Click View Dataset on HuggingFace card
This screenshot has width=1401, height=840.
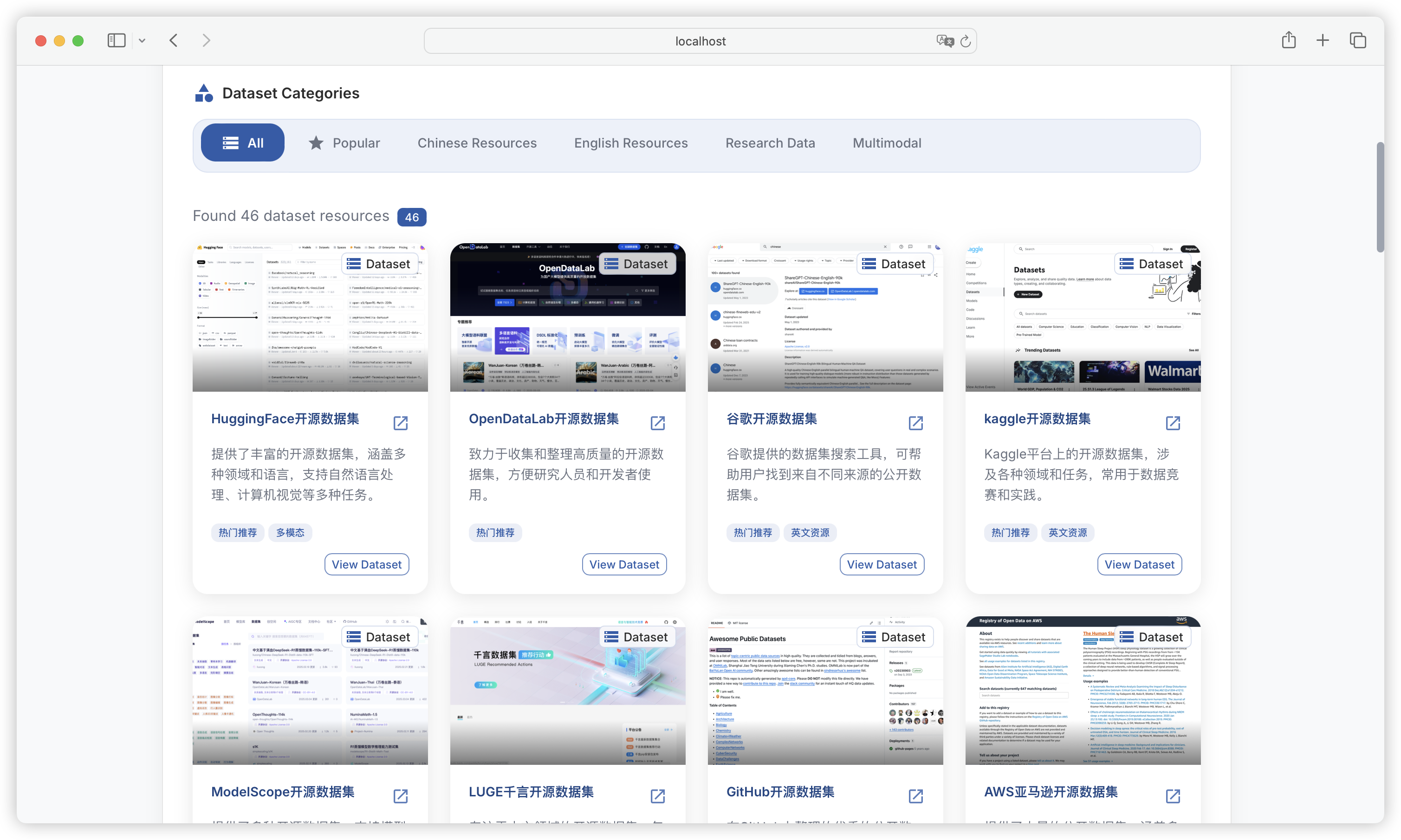[x=366, y=564]
